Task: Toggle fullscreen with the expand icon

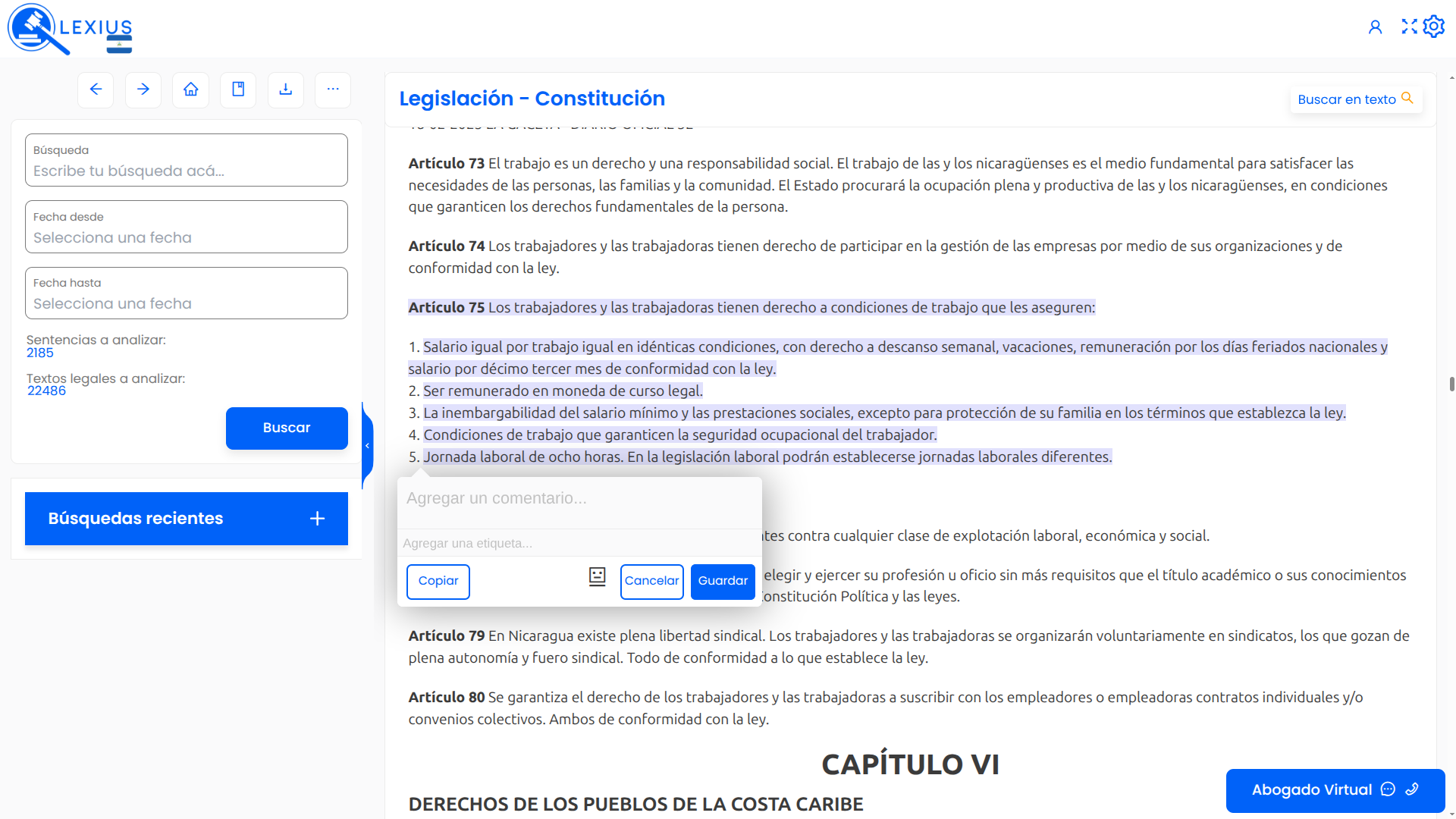Action: (x=1409, y=26)
